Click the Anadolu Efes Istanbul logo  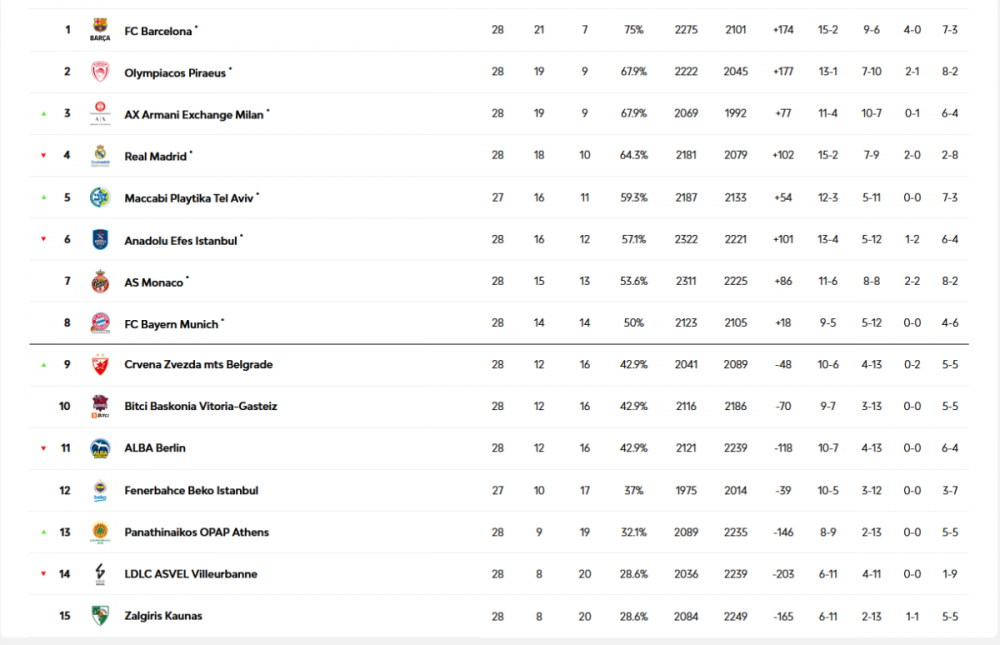point(100,239)
